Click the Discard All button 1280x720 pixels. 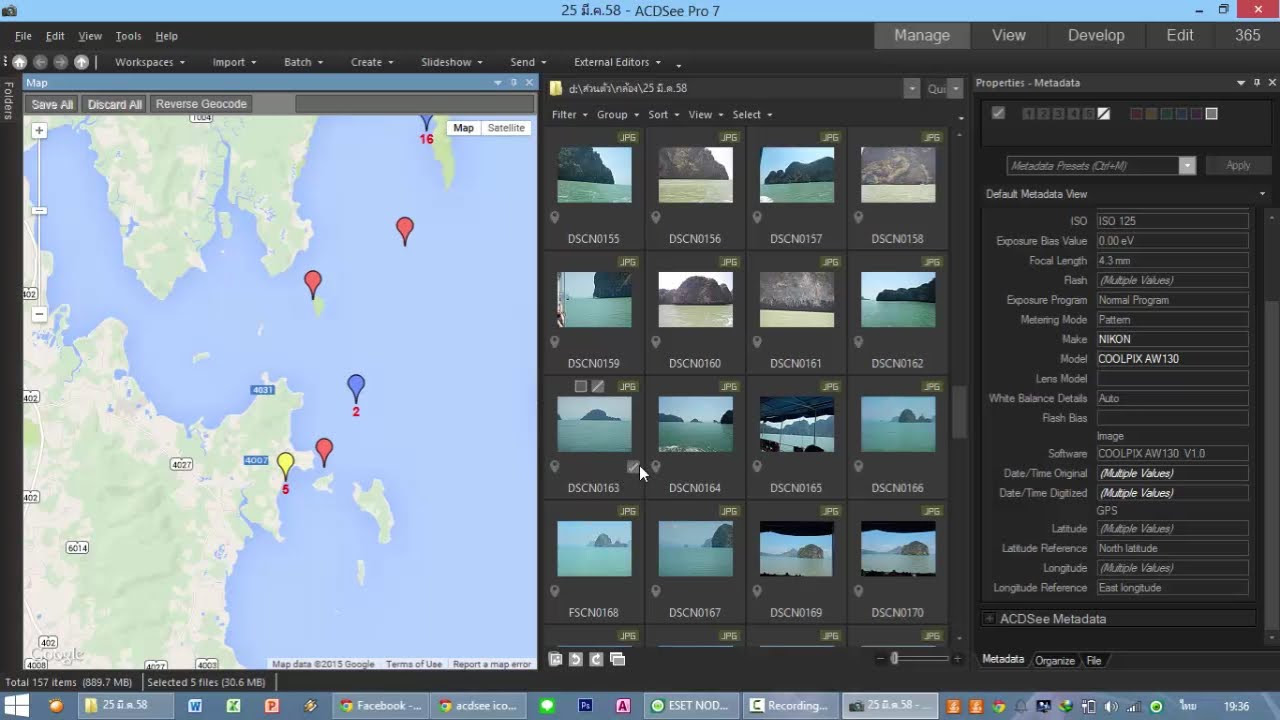click(115, 104)
